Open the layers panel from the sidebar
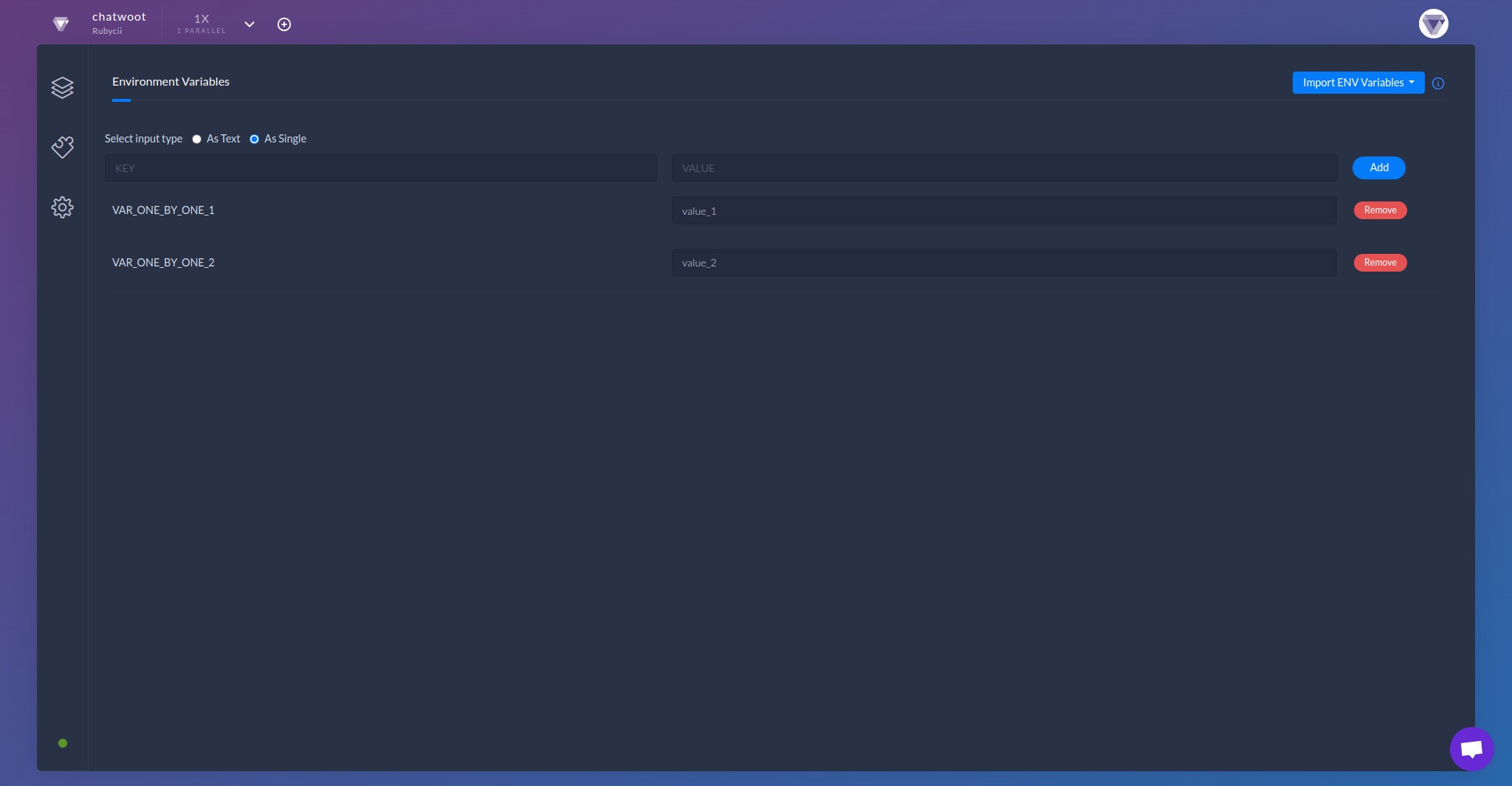Image resolution: width=1512 pixels, height=786 pixels. tap(63, 87)
